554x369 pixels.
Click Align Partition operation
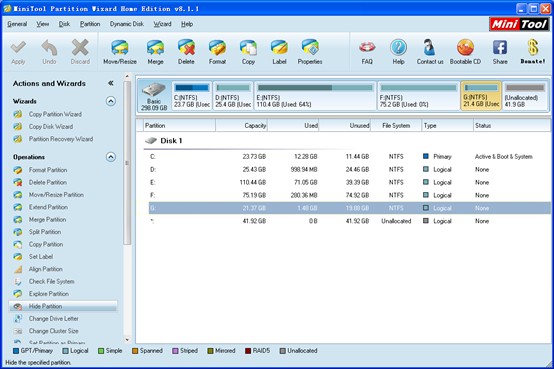coord(45,269)
